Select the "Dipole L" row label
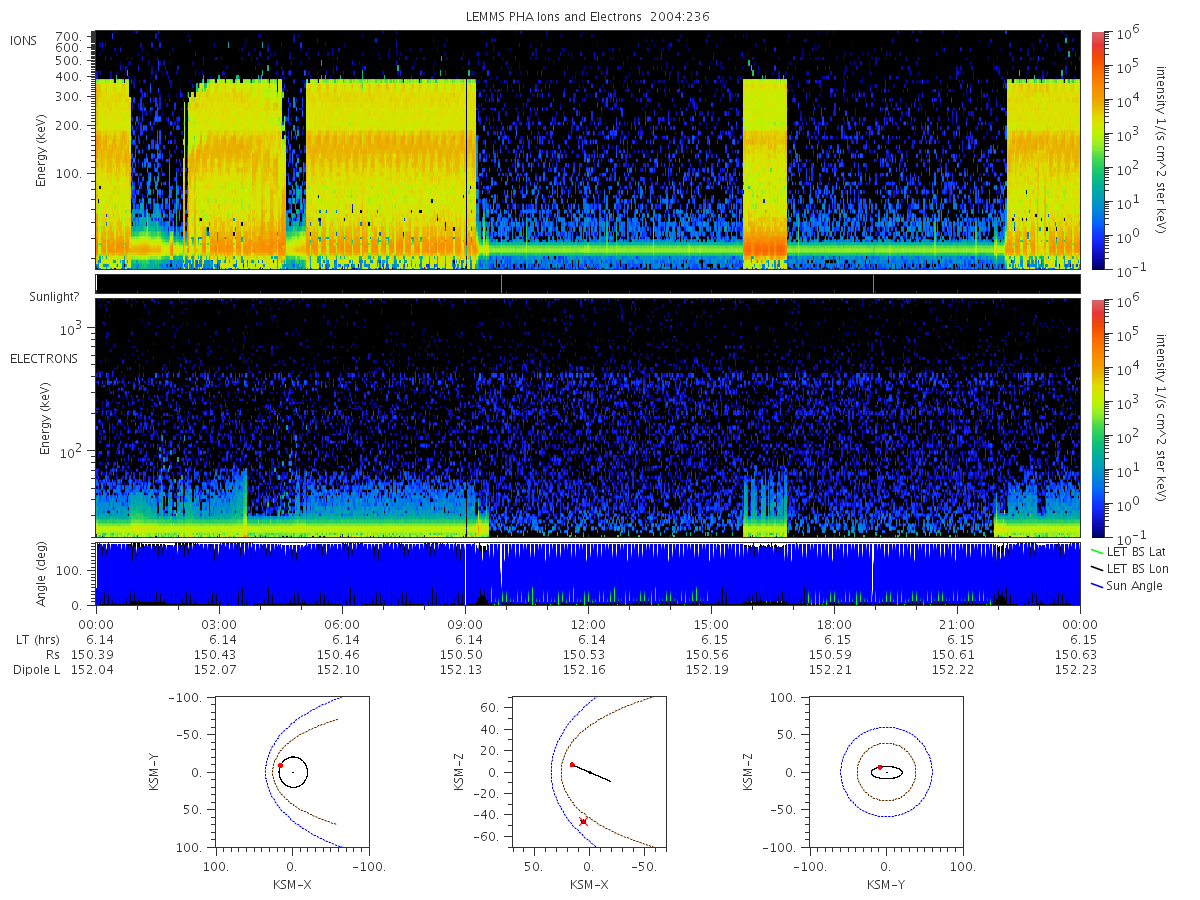 (37, 669)
